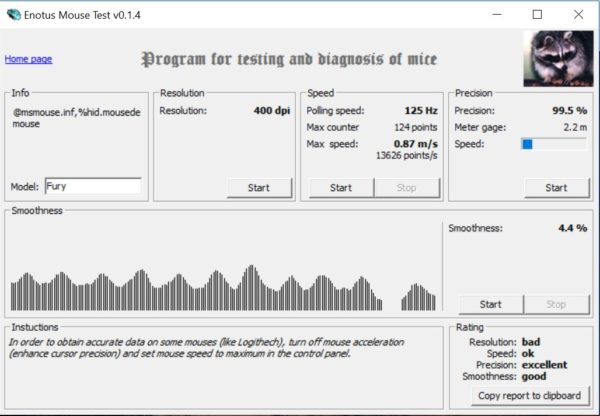The image size is (600, 416).
Task: Open the Home page link
Action: (28, 59)
